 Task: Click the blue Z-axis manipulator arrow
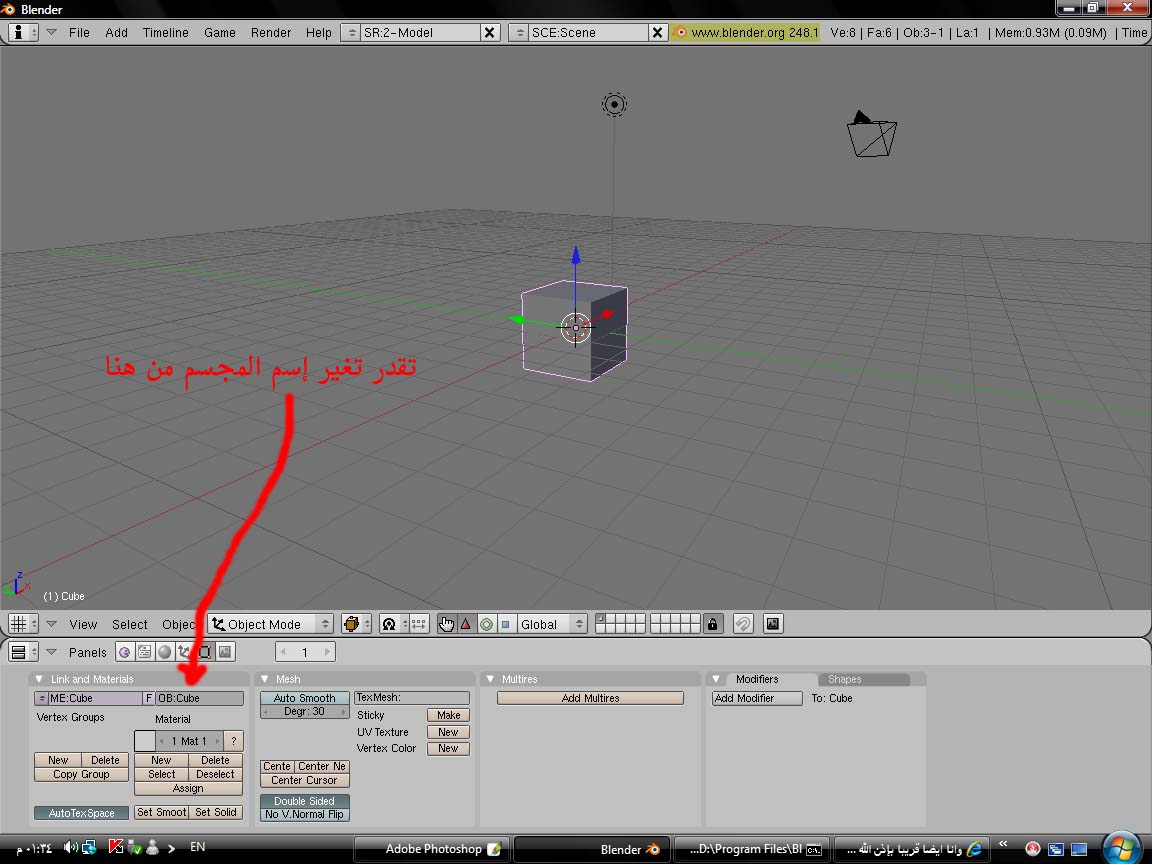point(576,255)
